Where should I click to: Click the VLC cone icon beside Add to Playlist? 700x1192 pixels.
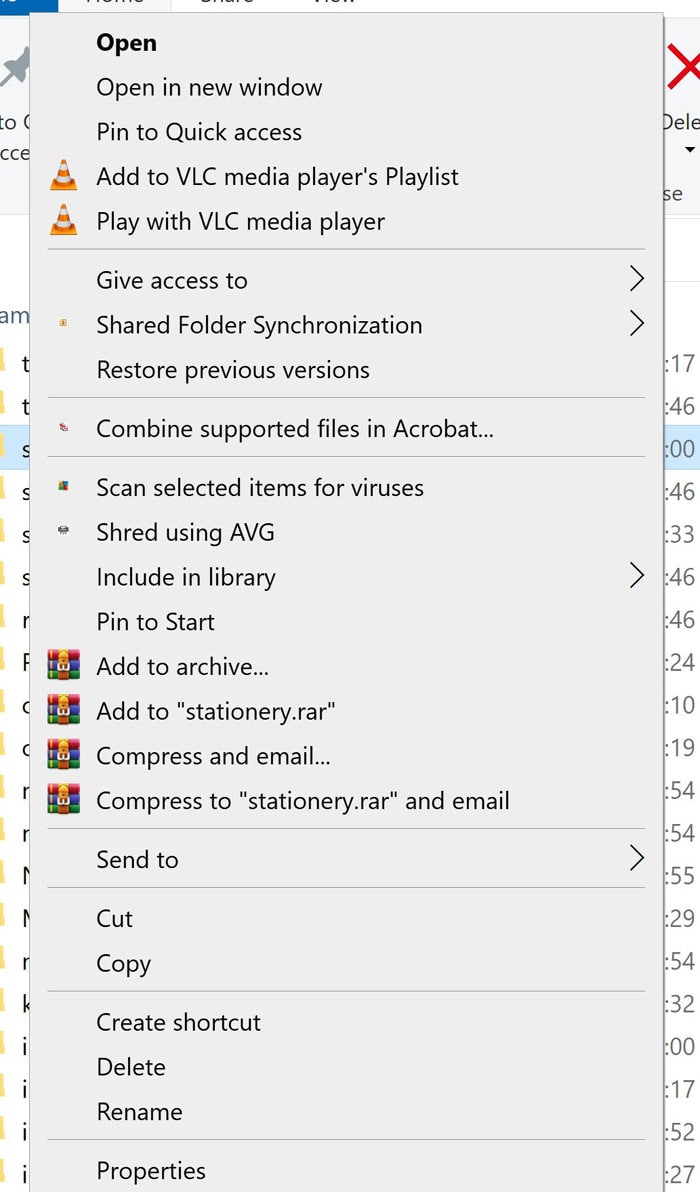pos(63,176)
